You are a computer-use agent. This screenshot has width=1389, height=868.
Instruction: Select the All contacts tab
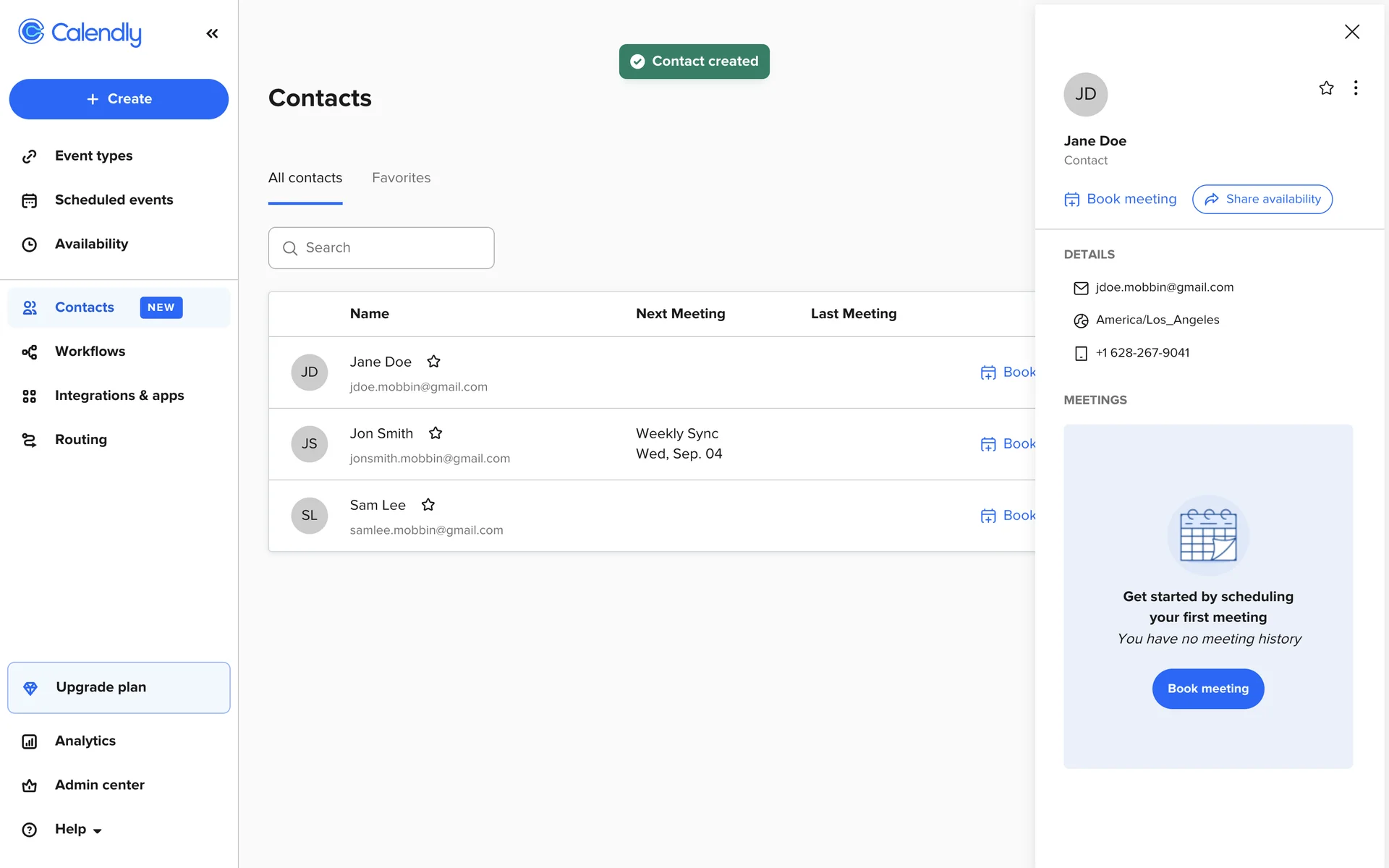305,178
